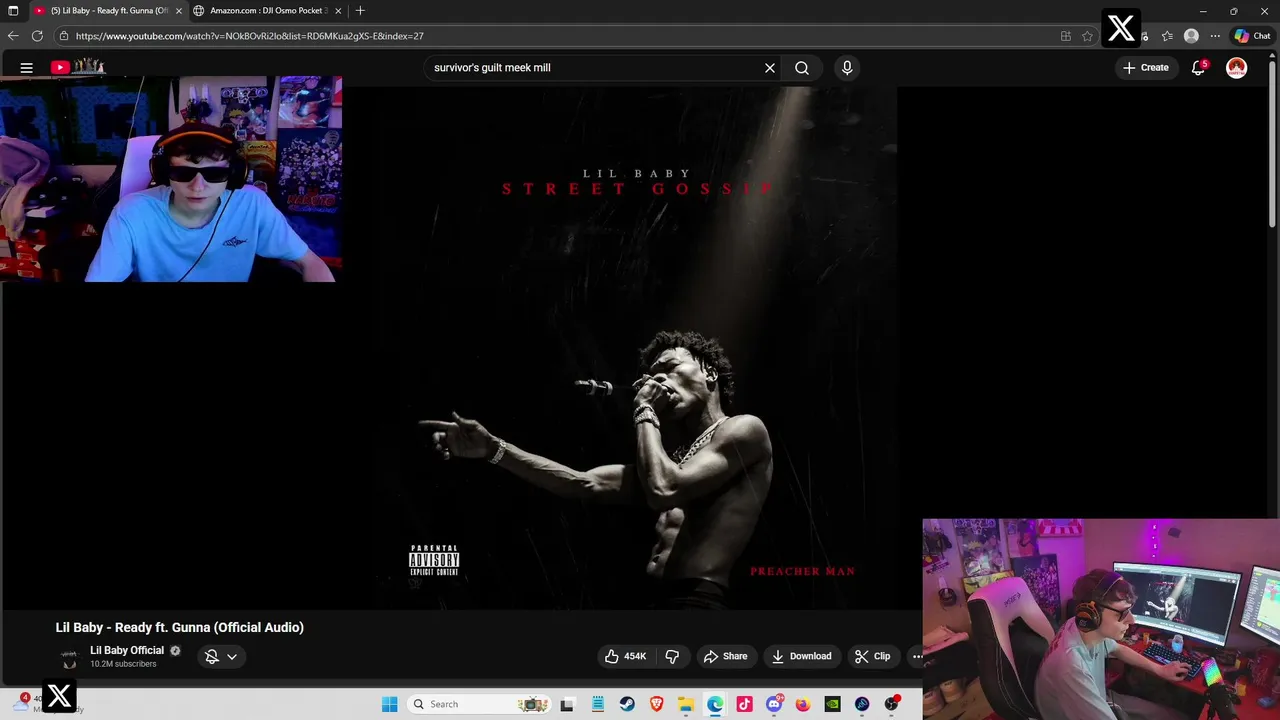Open TikTok from the taskbar
This screenshot has height=720, width=1280.
744,704
